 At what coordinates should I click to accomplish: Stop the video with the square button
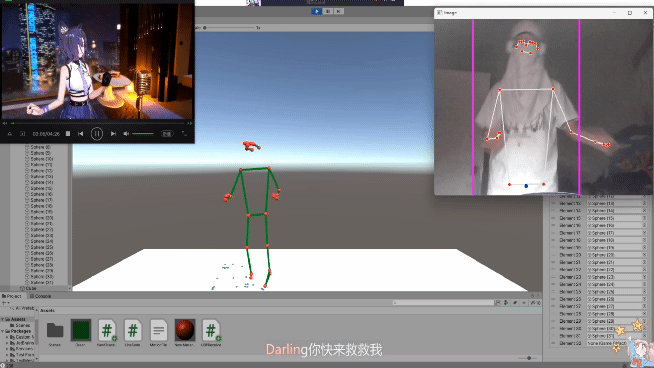pos(68,134)
